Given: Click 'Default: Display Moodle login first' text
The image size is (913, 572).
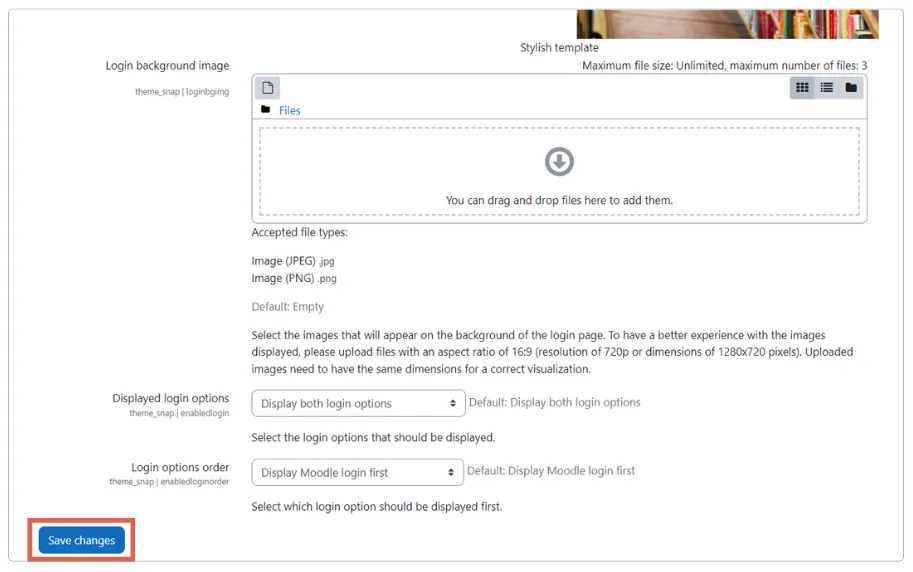Looking at the screenshot, I should [x=551, y=471].
